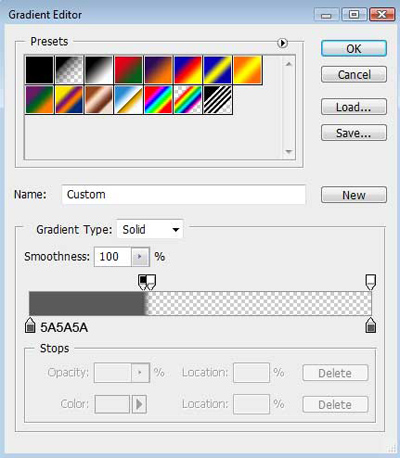Click the presets scrollbar down arrow
Image resolution: width=400 pixels, height=458 pixels.
point(289,152)
